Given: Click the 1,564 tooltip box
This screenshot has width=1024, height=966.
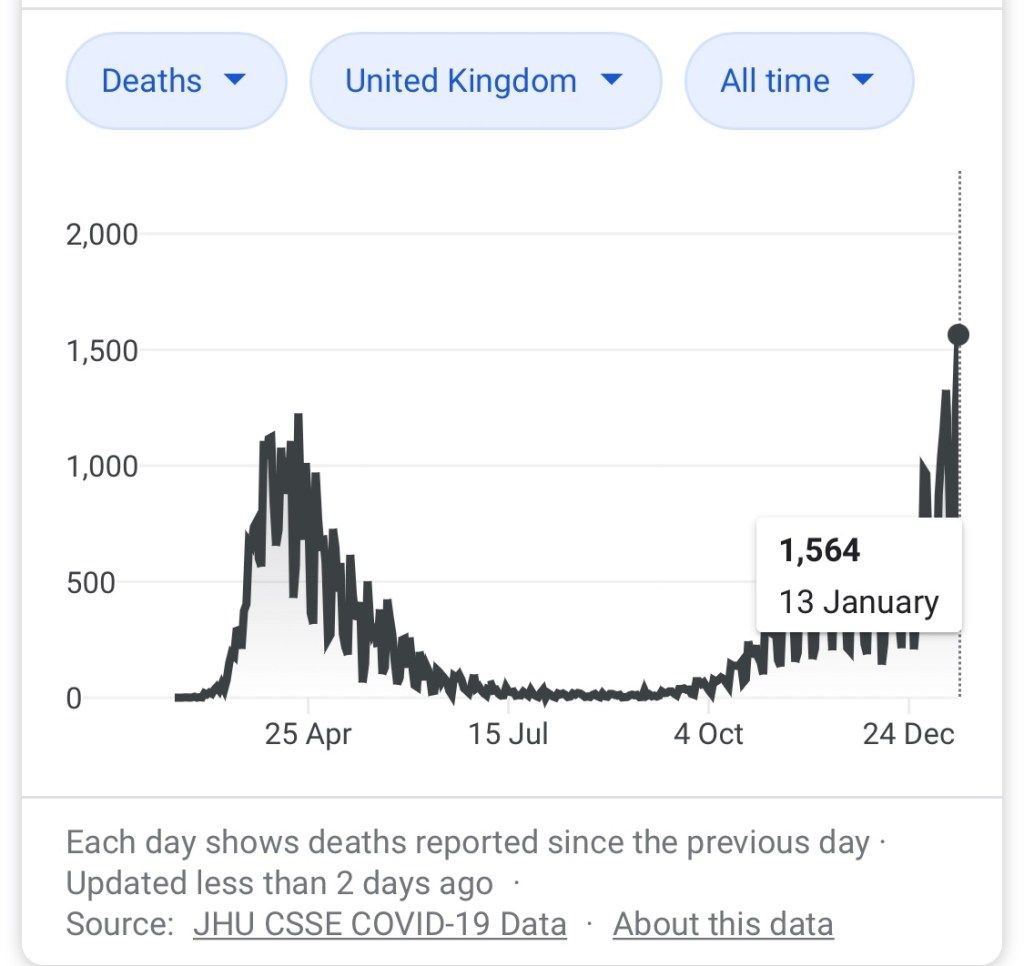Looking at the screenshot, I should tap(859, 575).
